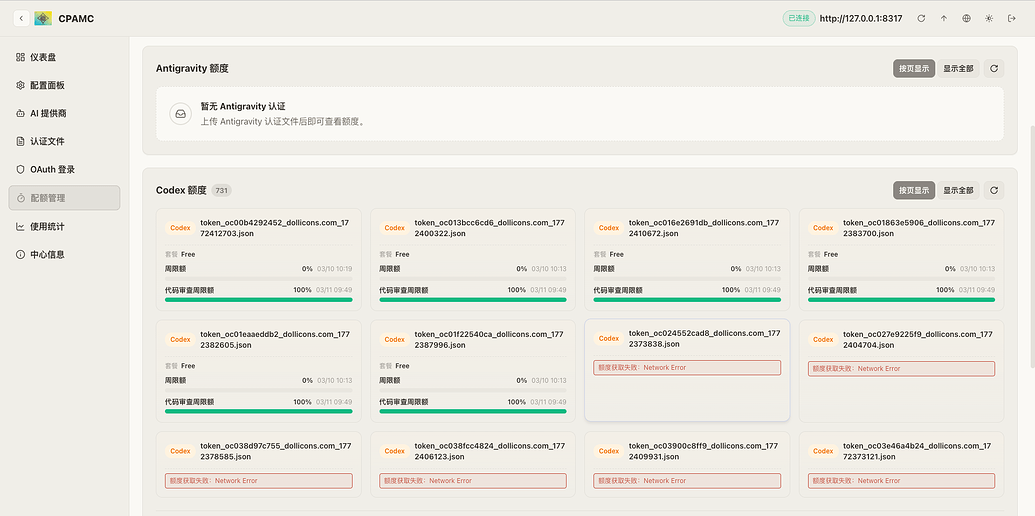Click the CPAMC title text
This screenshot has height=516, width=1035.
click(x=76, y=18)
